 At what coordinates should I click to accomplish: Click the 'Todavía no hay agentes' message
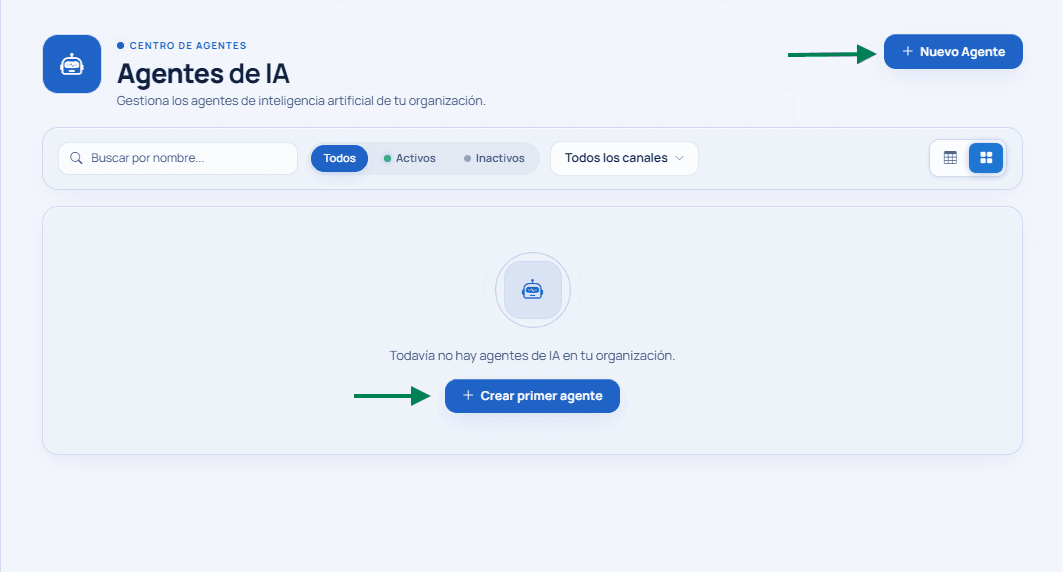[x=532, y=355]
